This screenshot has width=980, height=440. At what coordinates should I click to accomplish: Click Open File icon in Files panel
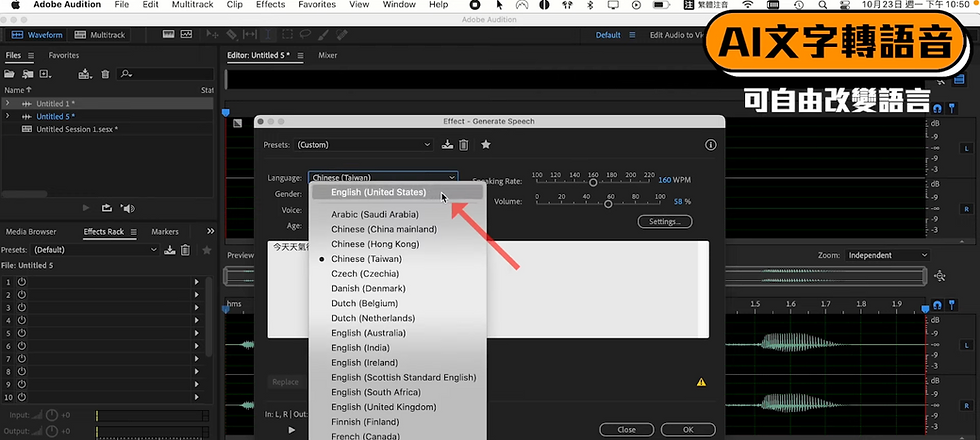[x=9, y=74]
